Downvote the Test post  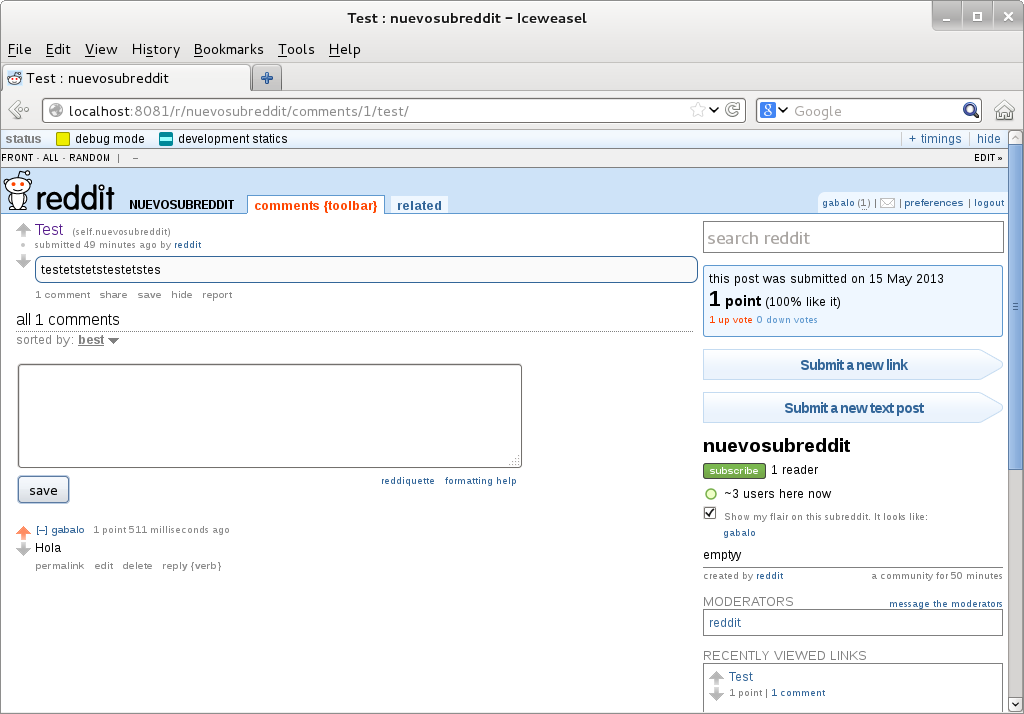point(24,262)
